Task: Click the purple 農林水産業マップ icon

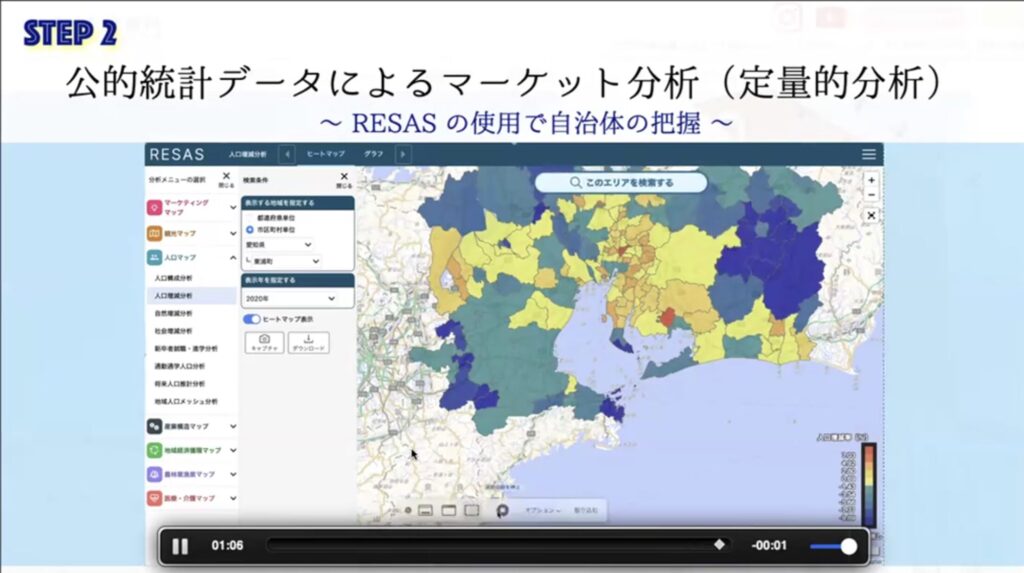Action: click(154, 474)
